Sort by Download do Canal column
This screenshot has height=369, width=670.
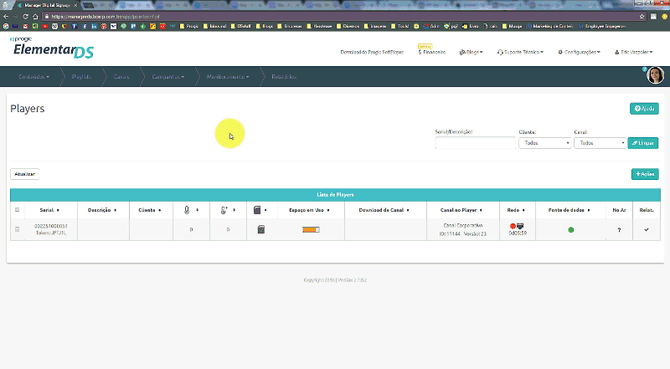(384, 210)
